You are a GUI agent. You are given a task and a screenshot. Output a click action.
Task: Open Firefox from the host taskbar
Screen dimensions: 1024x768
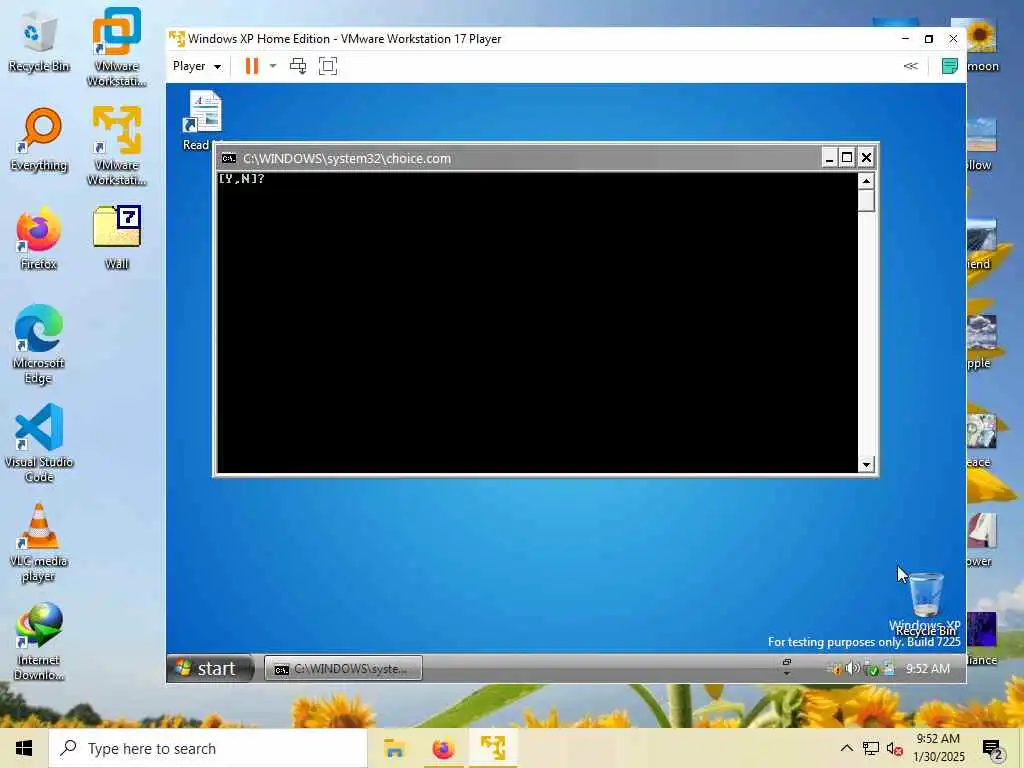point(443,748)
